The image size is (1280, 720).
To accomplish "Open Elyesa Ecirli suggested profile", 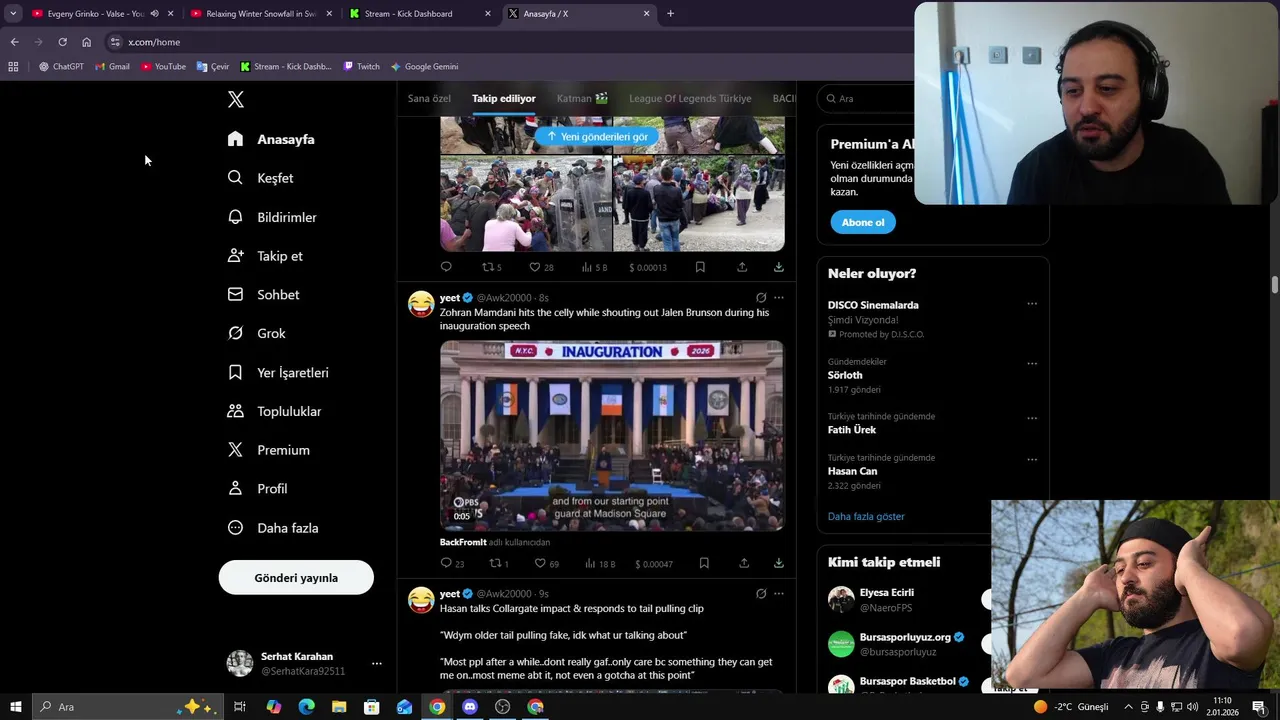I will (x=887, y=593).
